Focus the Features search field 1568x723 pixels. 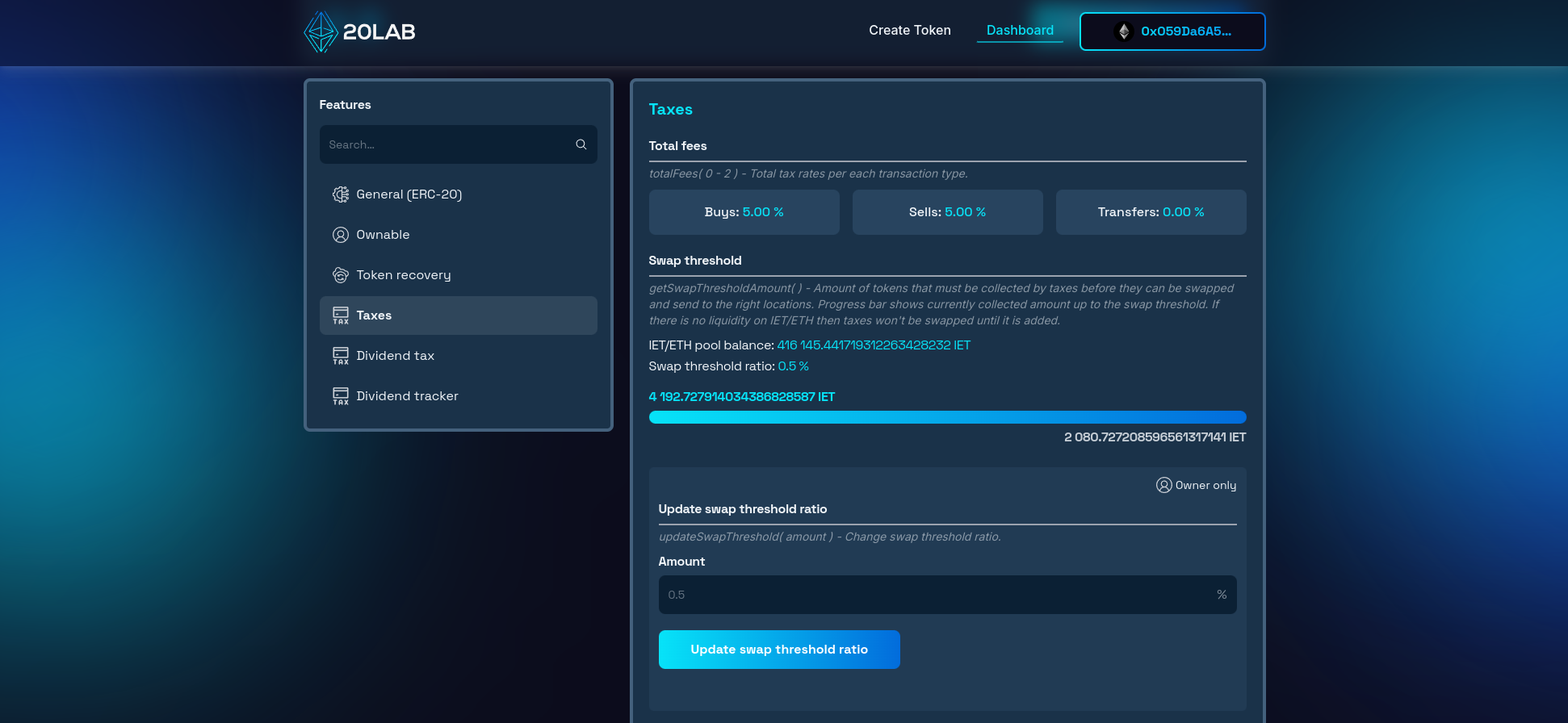[x=459, y=144]
